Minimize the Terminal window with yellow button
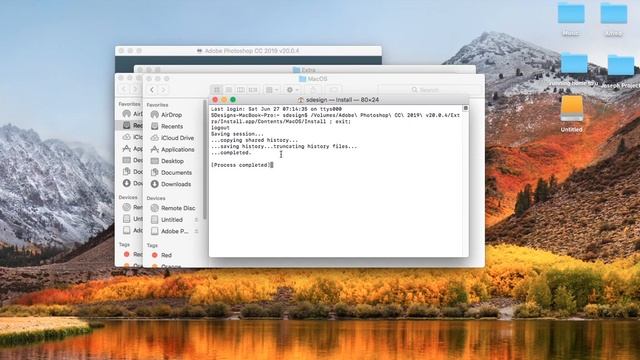 224,100
